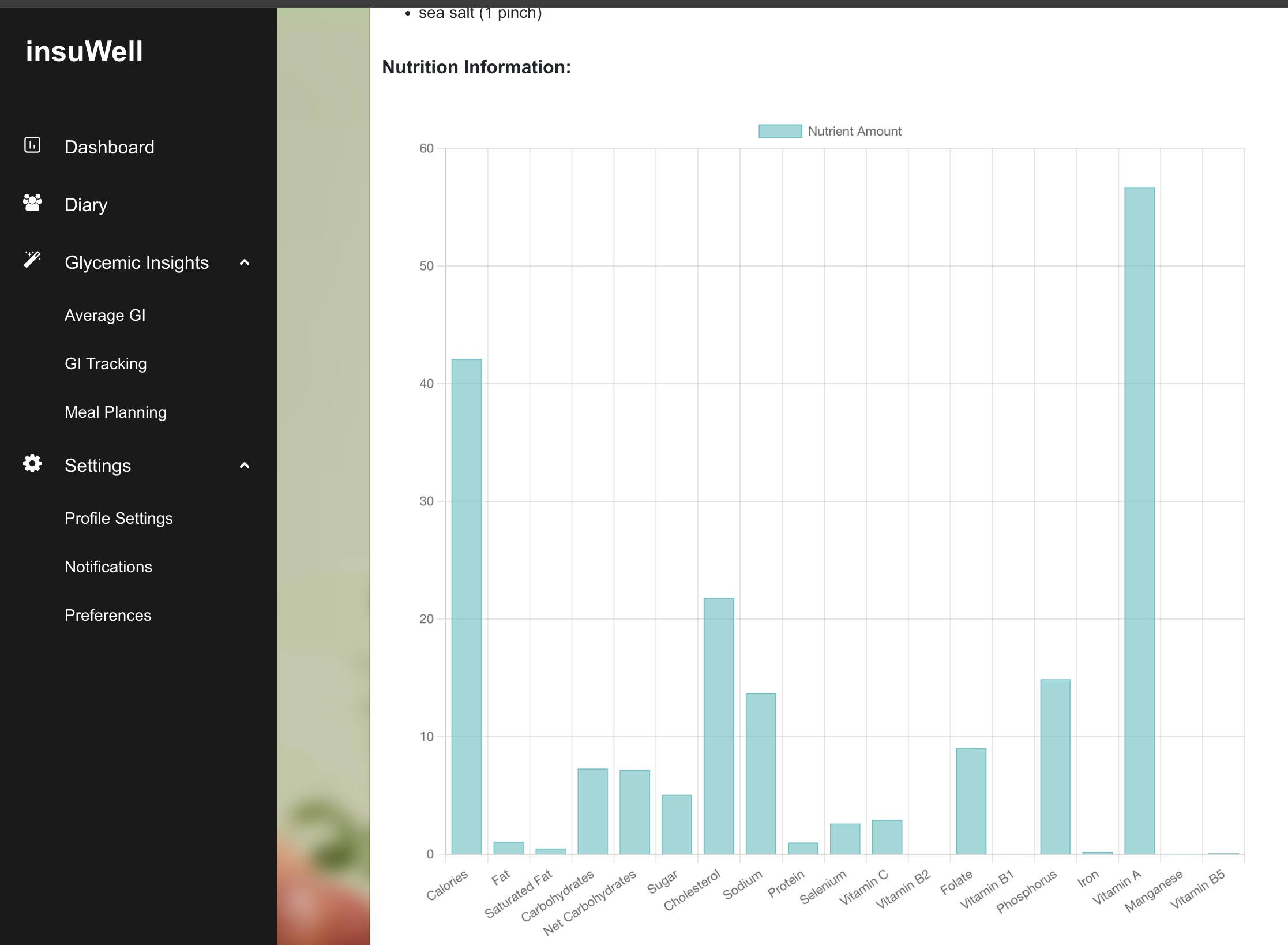
Task: Toggle the Nutrient Amount legend label
Action: coord(854,131)
